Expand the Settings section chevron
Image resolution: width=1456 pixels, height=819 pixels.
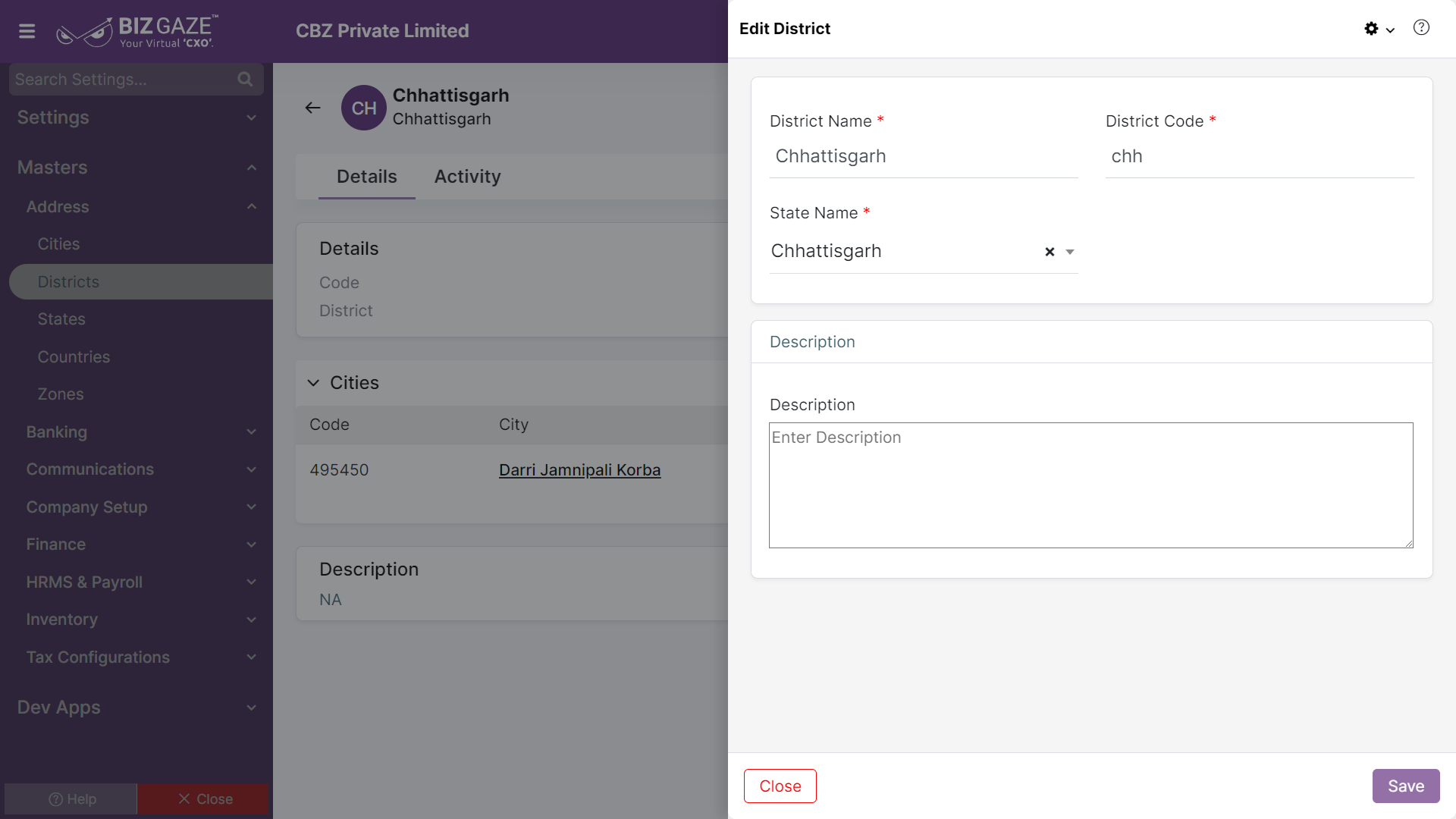[x=252, y=118]
